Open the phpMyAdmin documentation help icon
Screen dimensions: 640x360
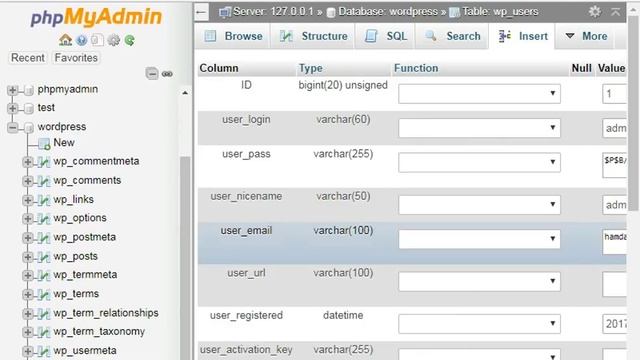click(82, 40)
